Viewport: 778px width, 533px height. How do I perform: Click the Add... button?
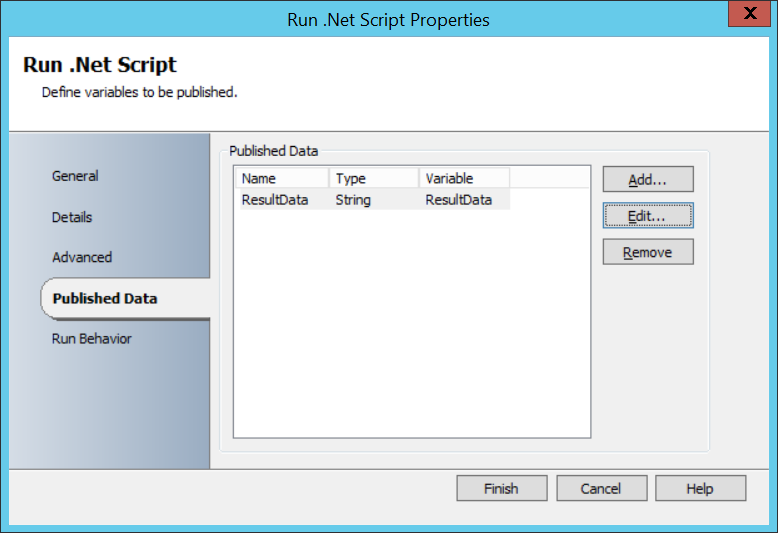coord(648,179)
